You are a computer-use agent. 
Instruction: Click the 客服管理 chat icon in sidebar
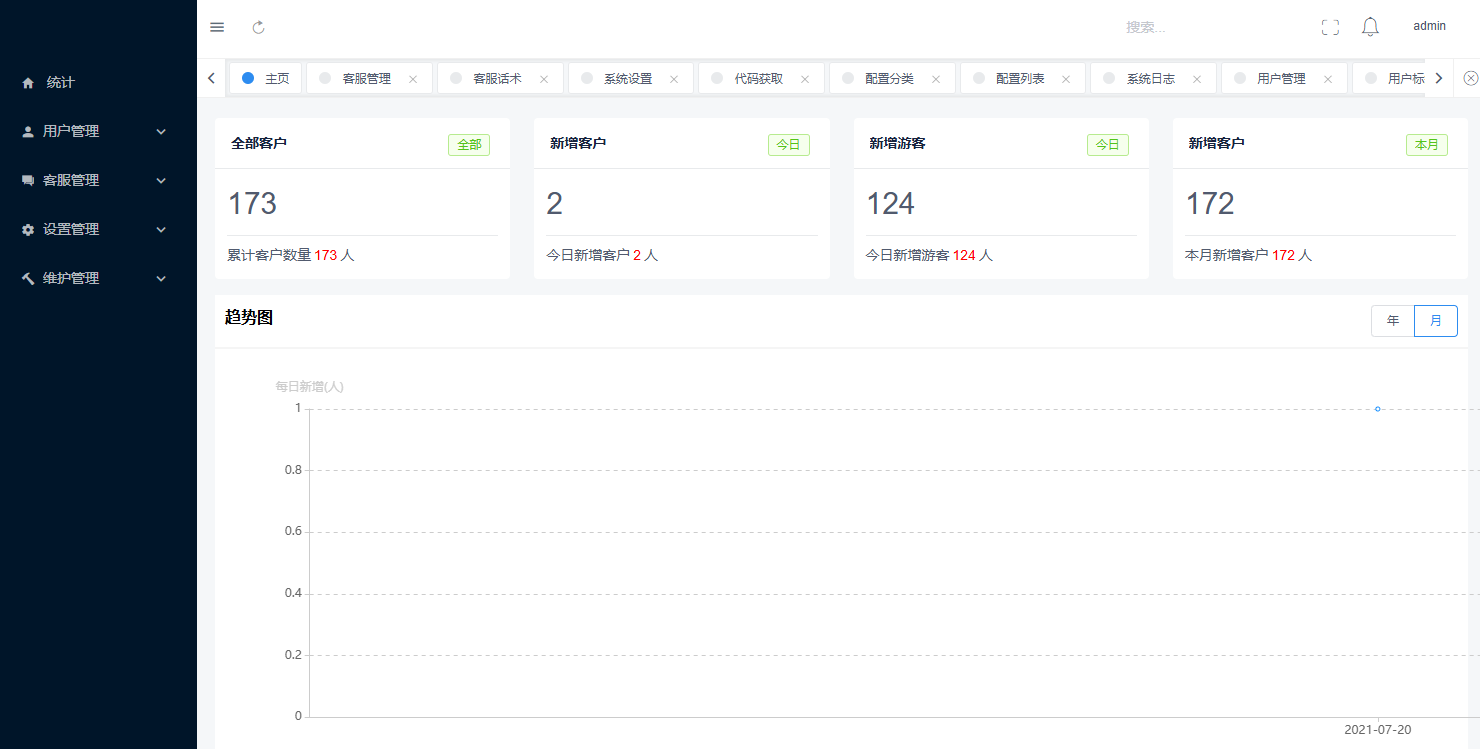28,180
